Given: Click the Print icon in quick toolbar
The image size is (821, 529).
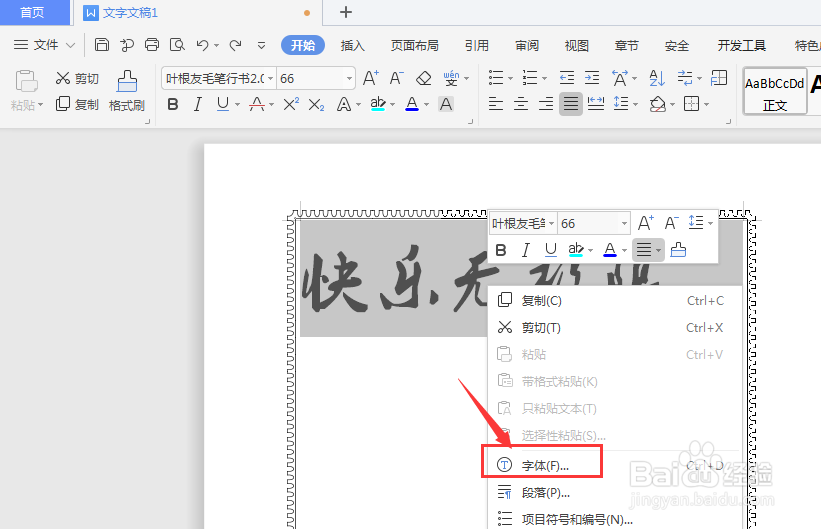Looking at the screenshot, I should tap(152, 45).
